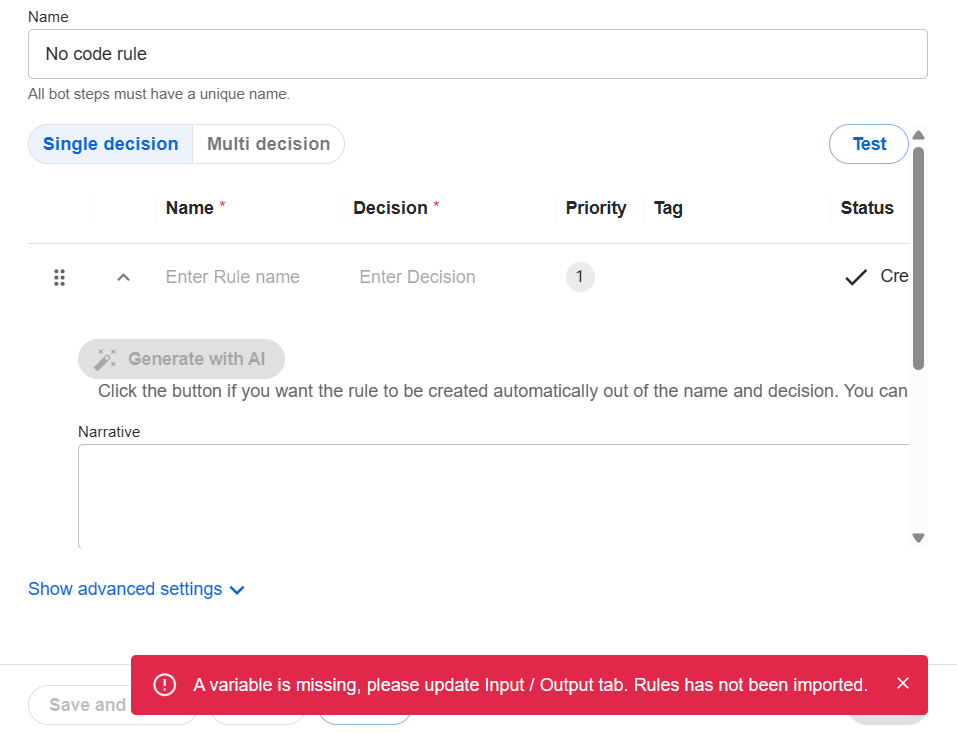Collapse the rule row with the chevron
The image size is (957, 733).
123,278
